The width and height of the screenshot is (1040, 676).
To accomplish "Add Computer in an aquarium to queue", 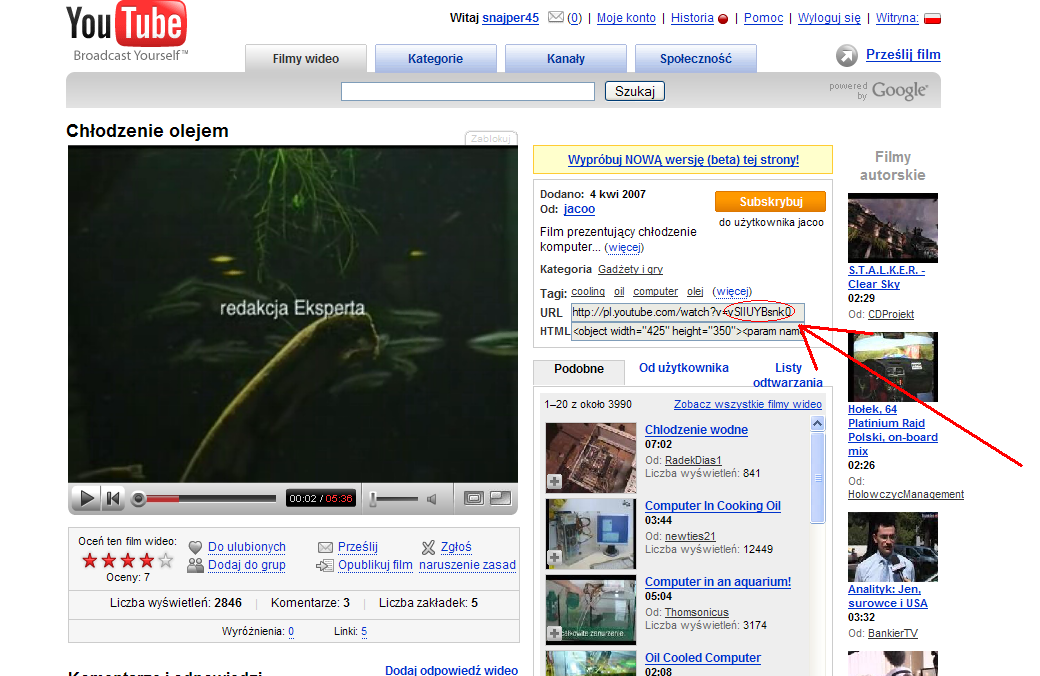I will coord(554,634).
